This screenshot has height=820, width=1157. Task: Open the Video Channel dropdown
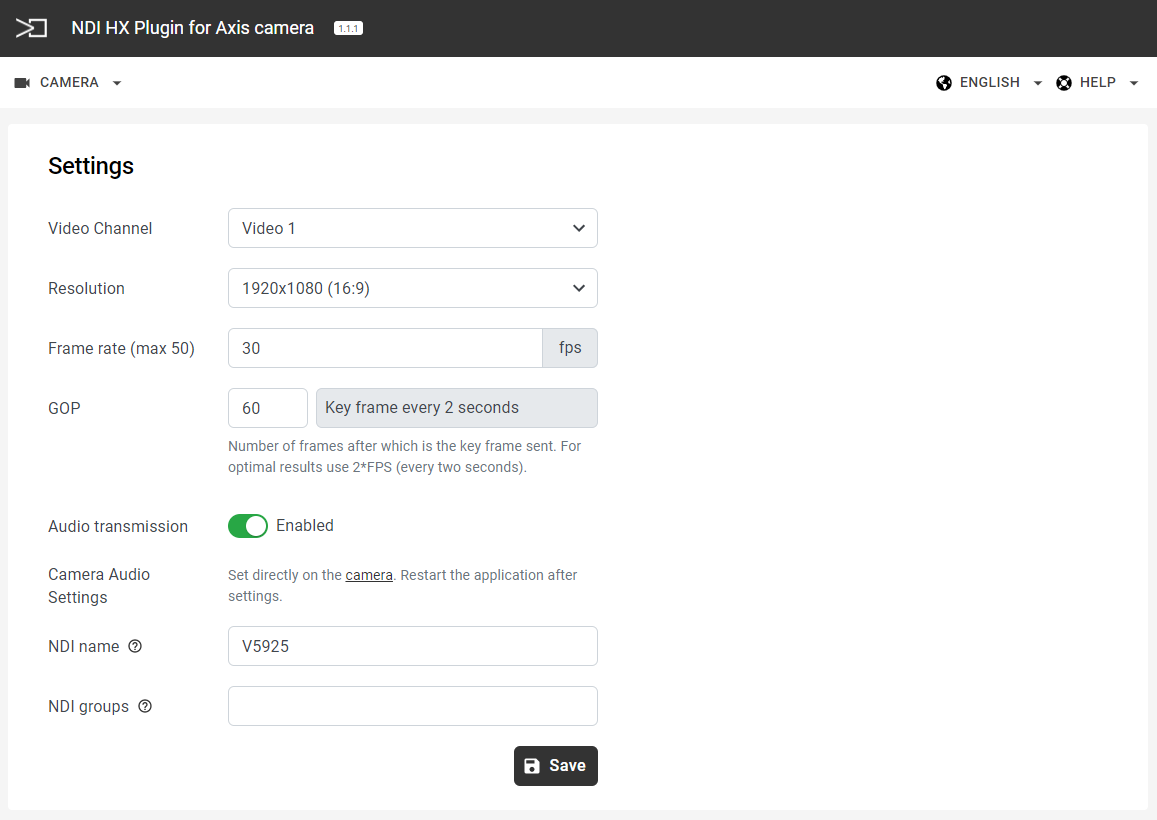pos(412,228)
